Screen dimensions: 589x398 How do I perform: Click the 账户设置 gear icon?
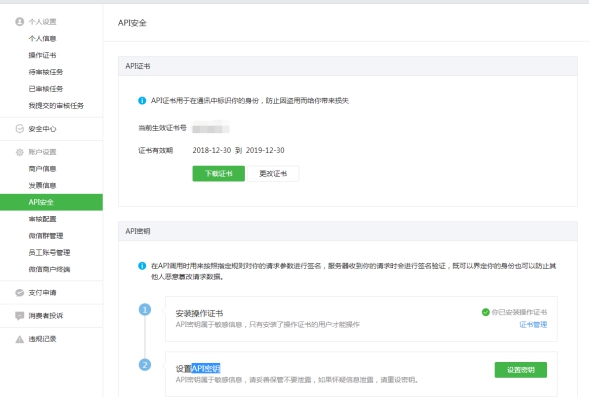point(20,152)
